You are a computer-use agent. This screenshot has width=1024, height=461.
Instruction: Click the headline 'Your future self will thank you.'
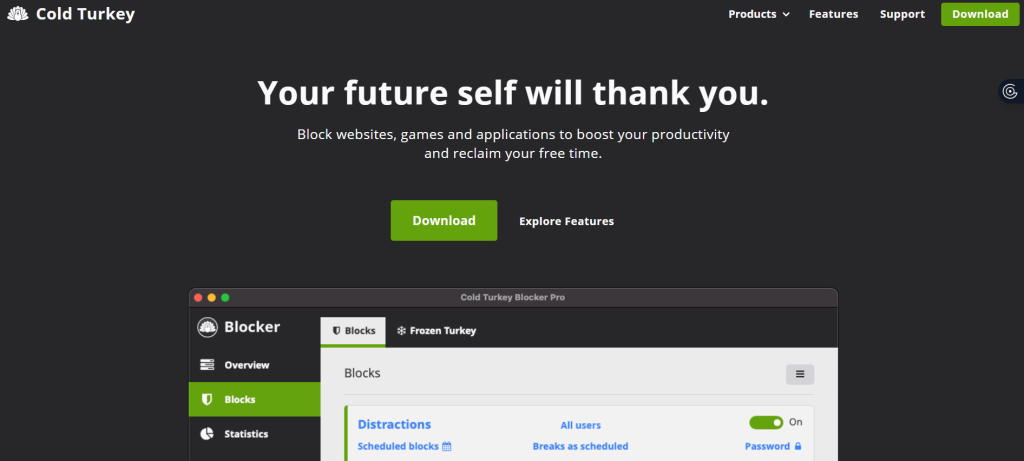pyautogui.click(x=513, y=93)
